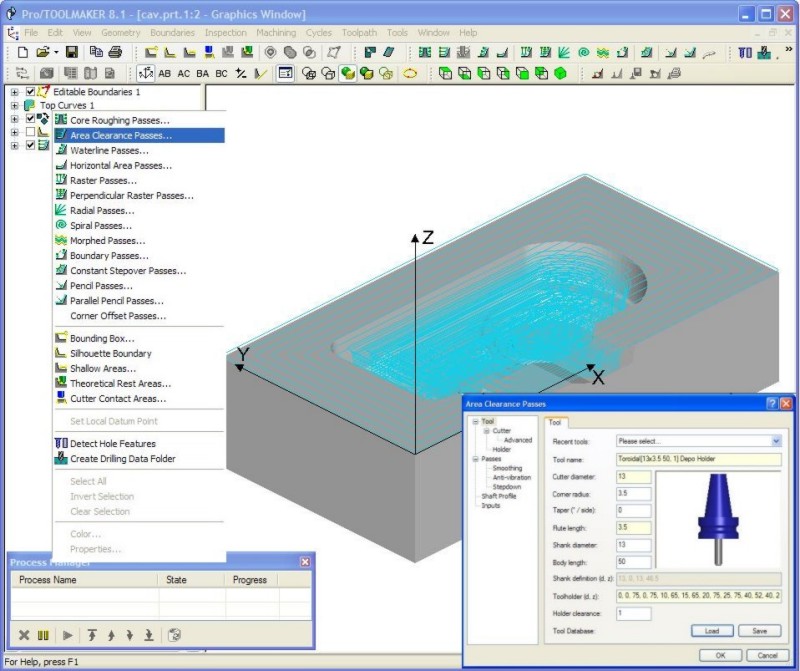The height and width of the screenshot is (671, 800).
Task: Collapse the Cutter node in dialog tree
Action: (x=487, y=431)
